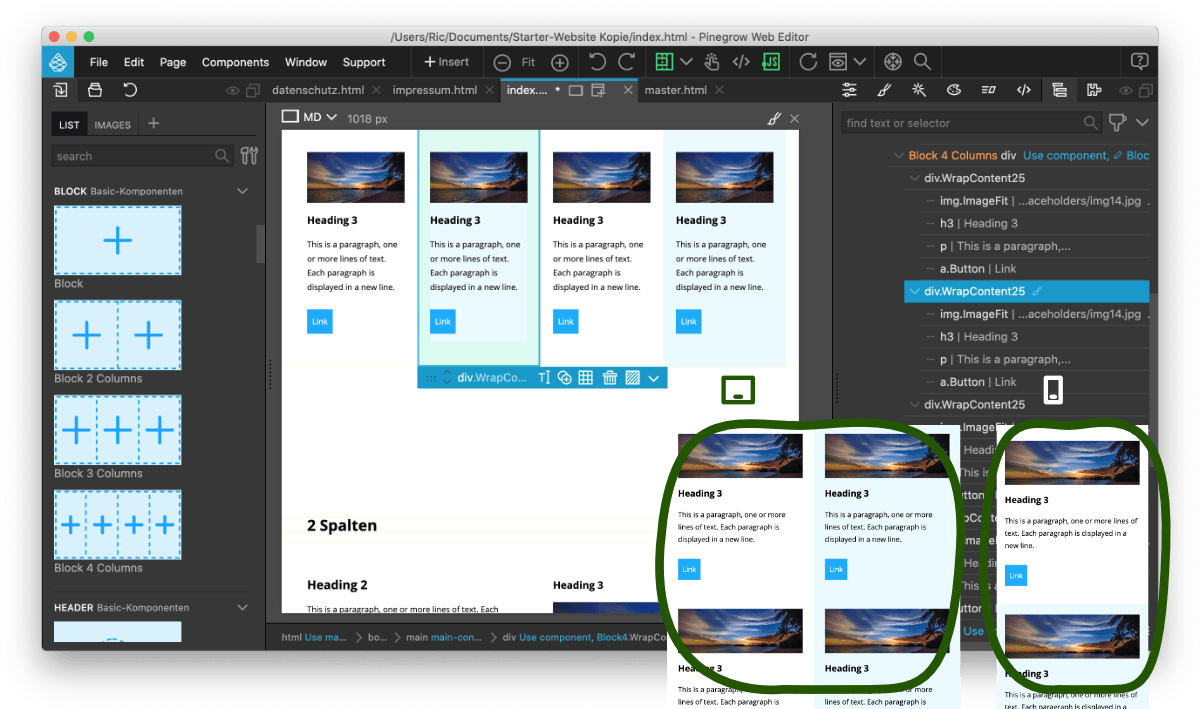
Task: Add new library tab with plus
Action: (x=153, y=124)
